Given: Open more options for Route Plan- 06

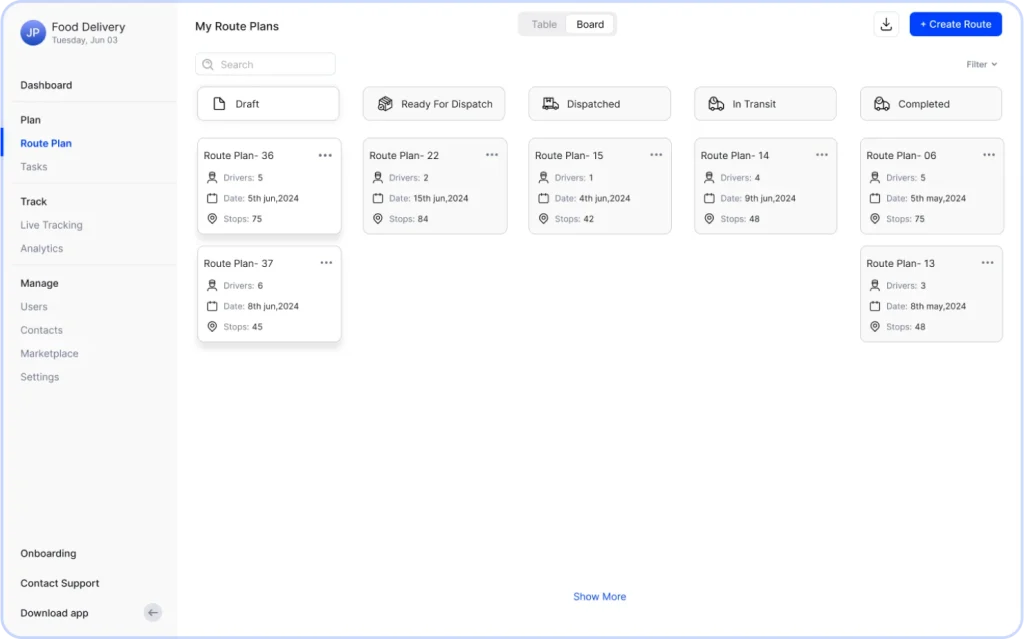Looking at the screenshot, I should [x=989, y=155].
